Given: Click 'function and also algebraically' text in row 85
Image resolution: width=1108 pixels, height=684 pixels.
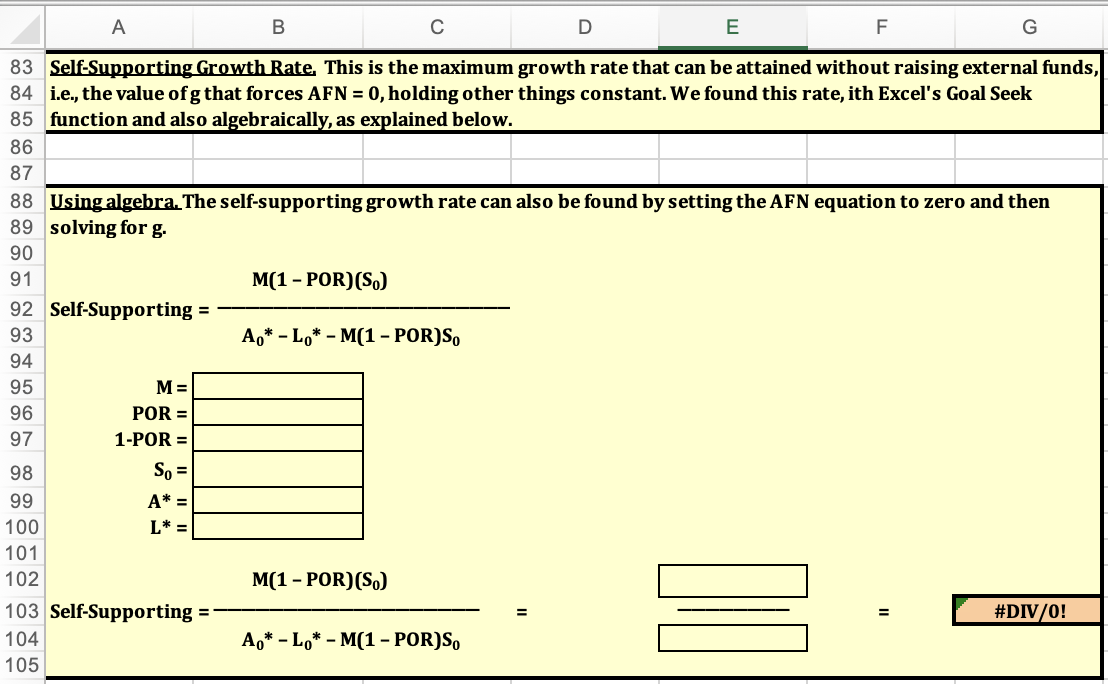Looking at the screenshot, I should point(189,120).
